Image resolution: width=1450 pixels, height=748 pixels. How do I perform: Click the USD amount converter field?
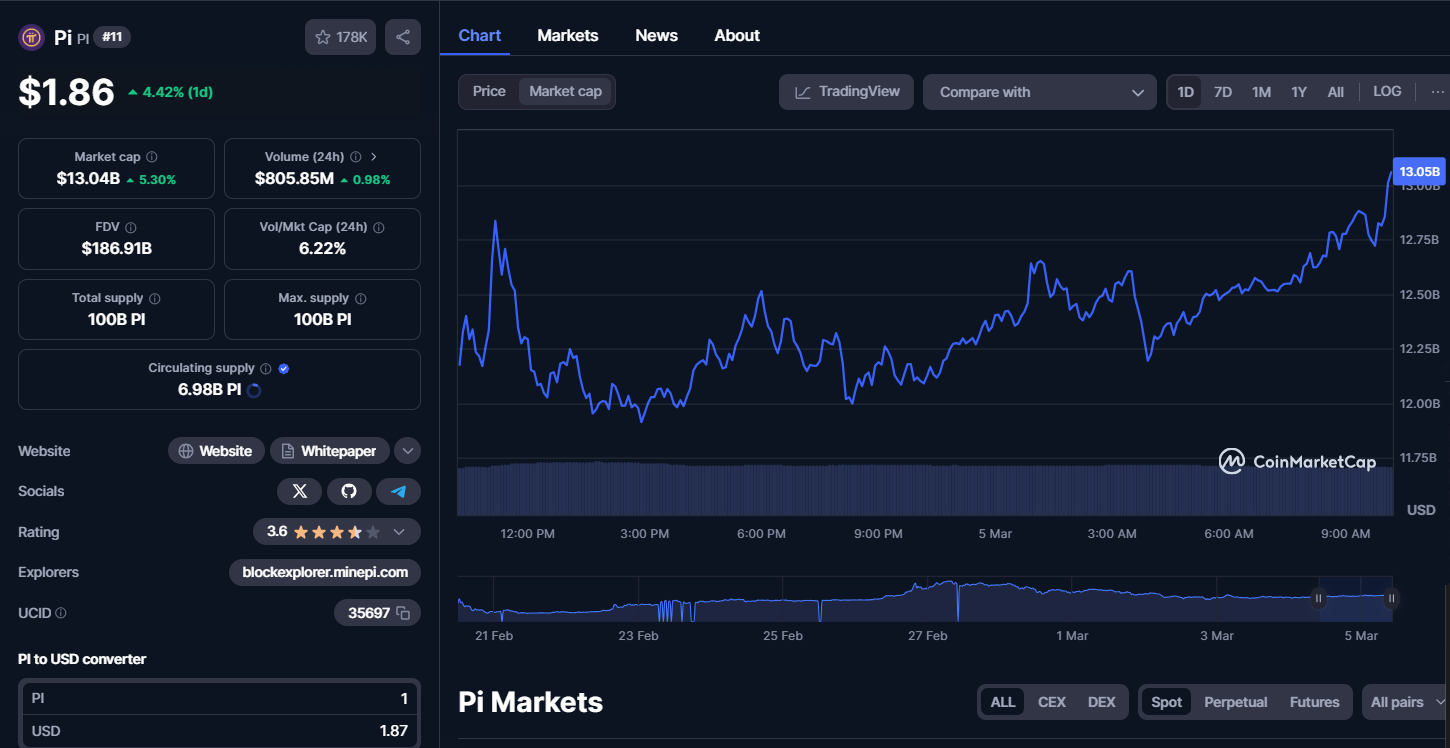(220, 731)
